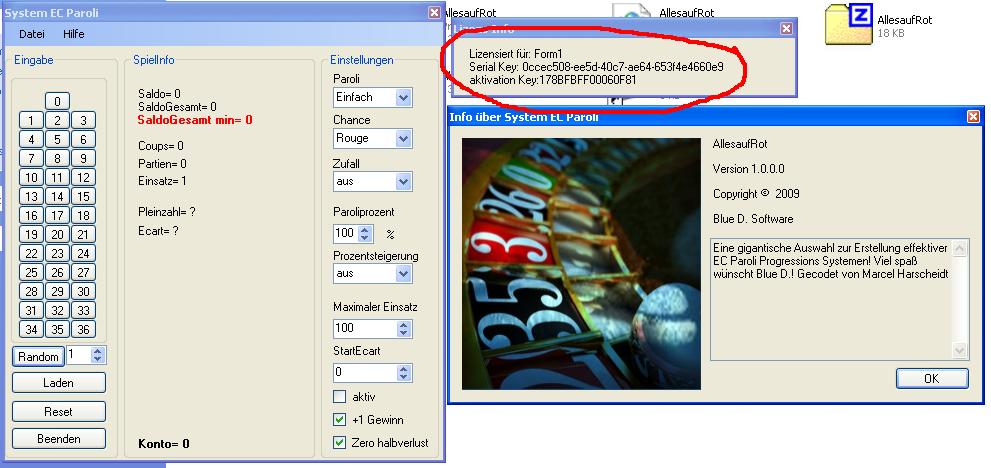
Task: Click the Random button
Action: [x=38, y=357]
